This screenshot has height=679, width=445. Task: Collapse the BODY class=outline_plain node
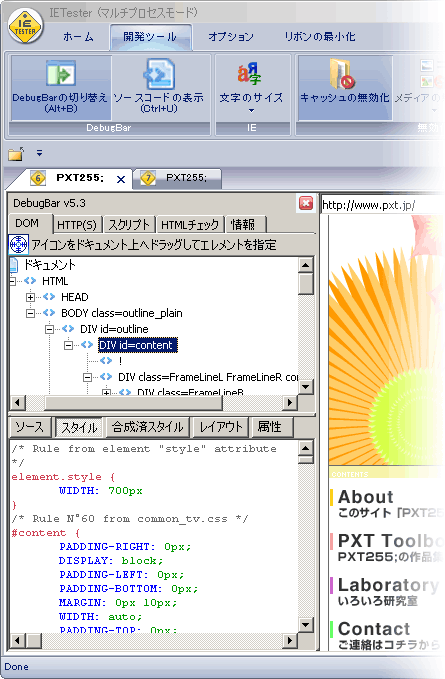[30, 313]
